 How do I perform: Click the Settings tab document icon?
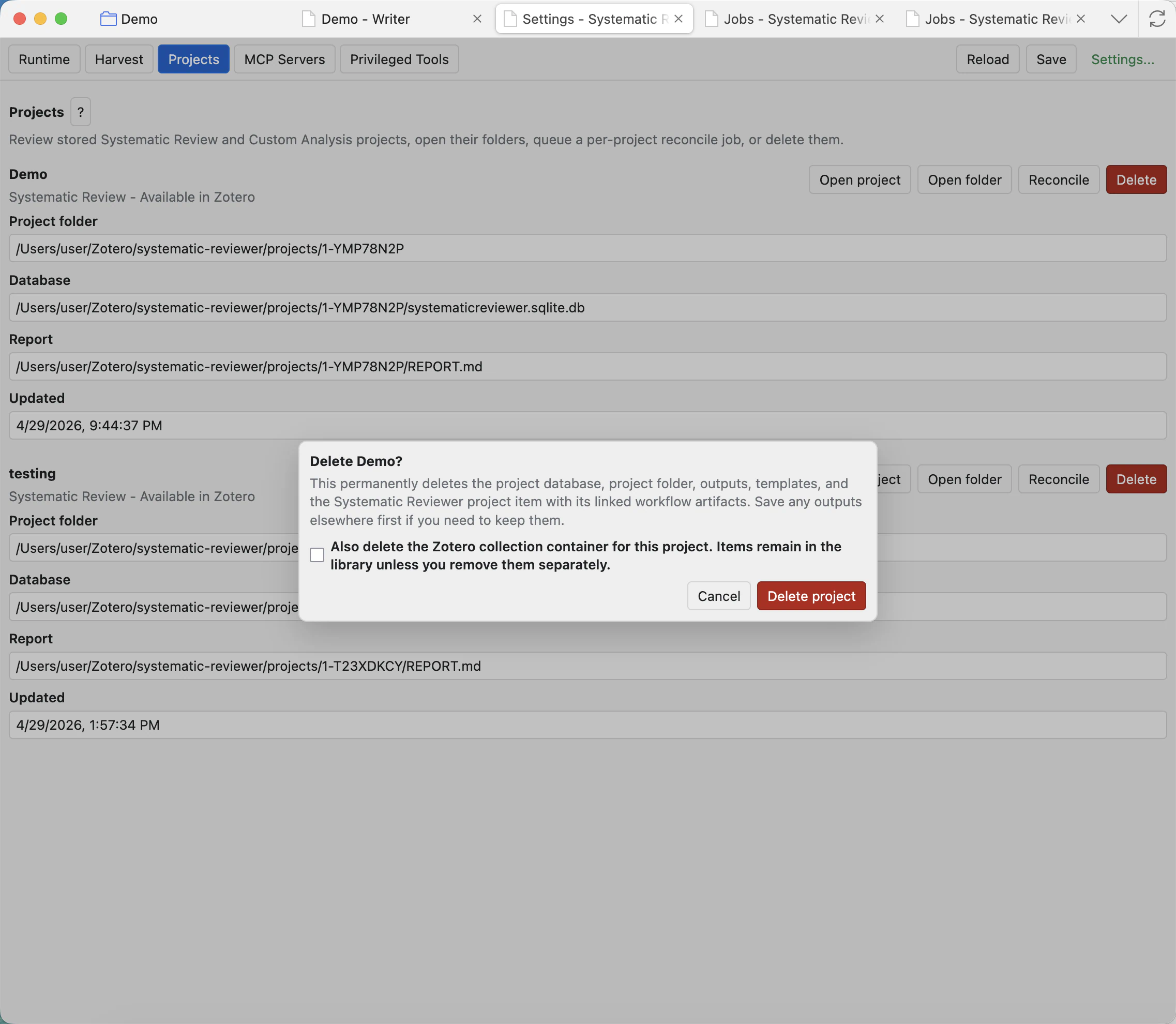click(x=510, y=19)
